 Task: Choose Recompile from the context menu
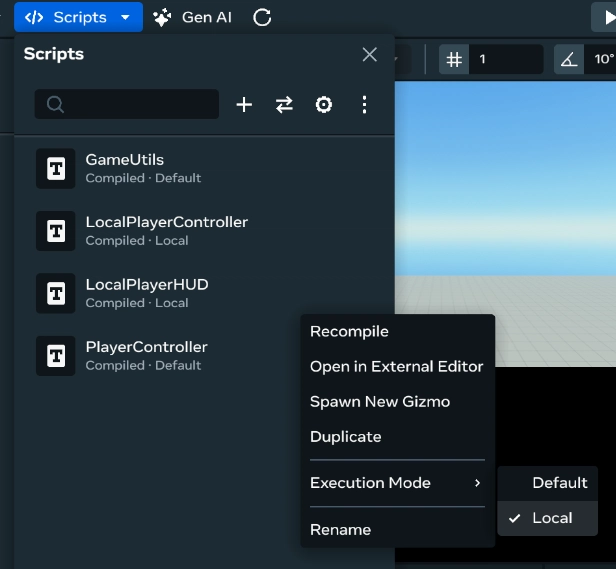point(349,332)
